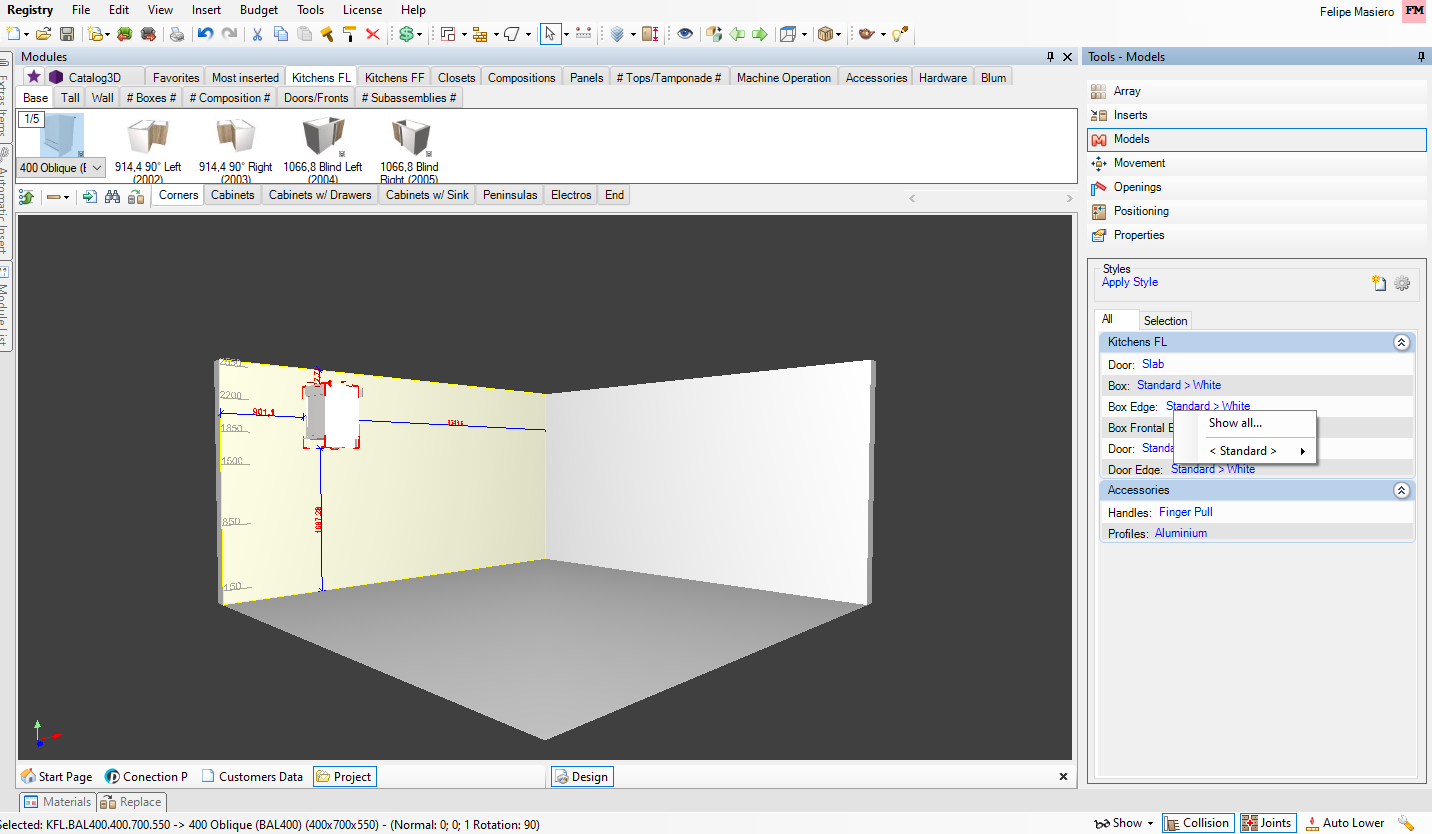This screenshot has height=834, width=1432.
Task: Click the green left arrow icon
Action: coord(737,34)
